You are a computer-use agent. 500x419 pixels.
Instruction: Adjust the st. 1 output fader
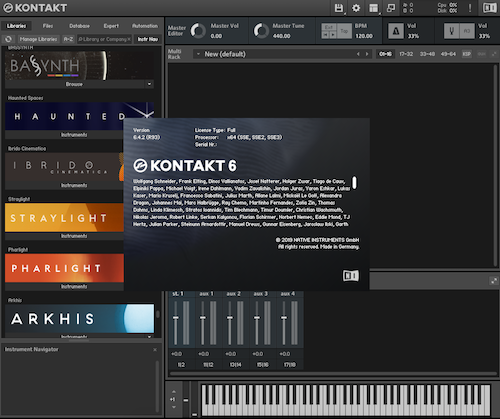tap(176, 318)
